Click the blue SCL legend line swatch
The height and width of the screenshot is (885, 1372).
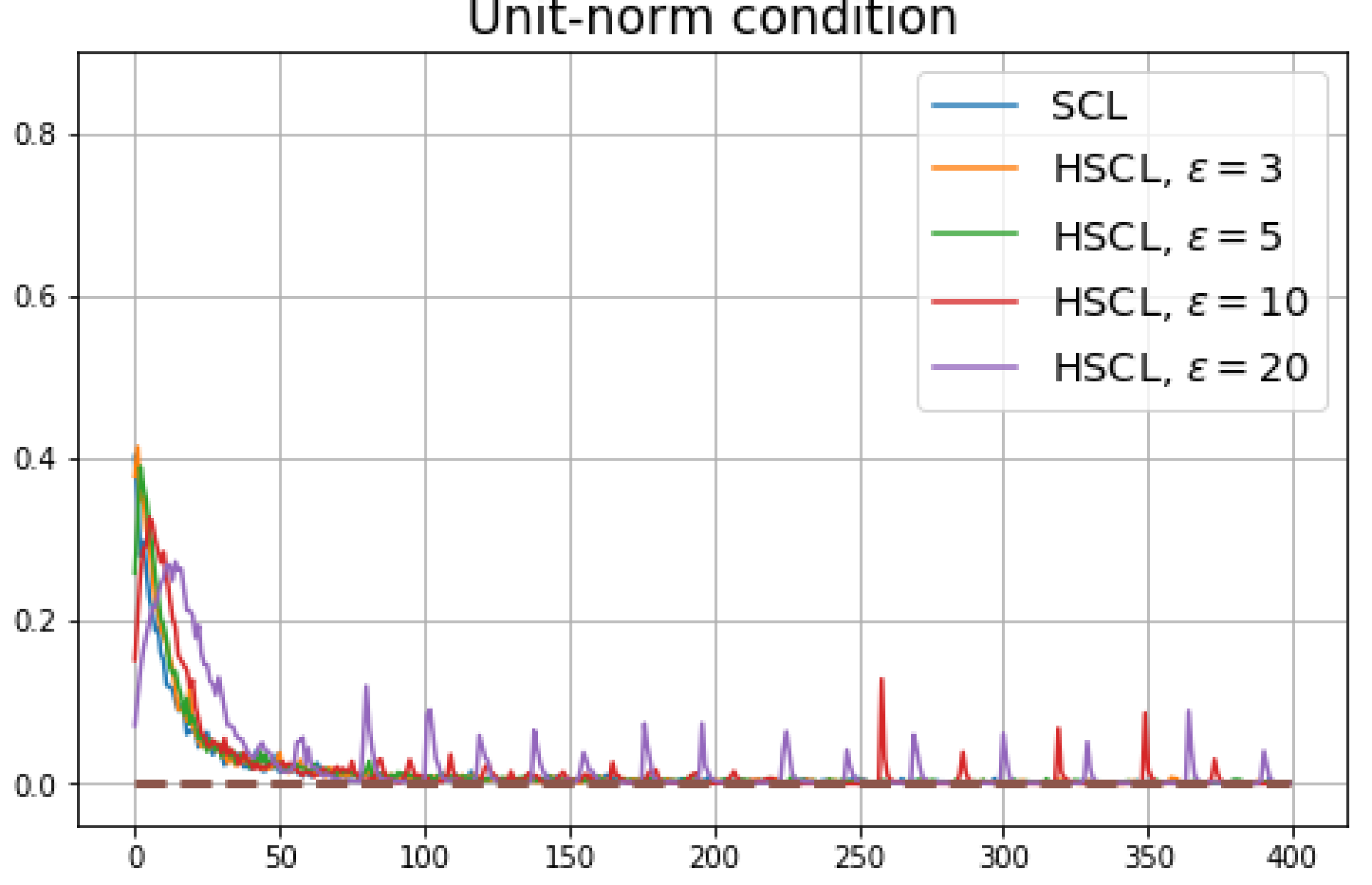975,105
